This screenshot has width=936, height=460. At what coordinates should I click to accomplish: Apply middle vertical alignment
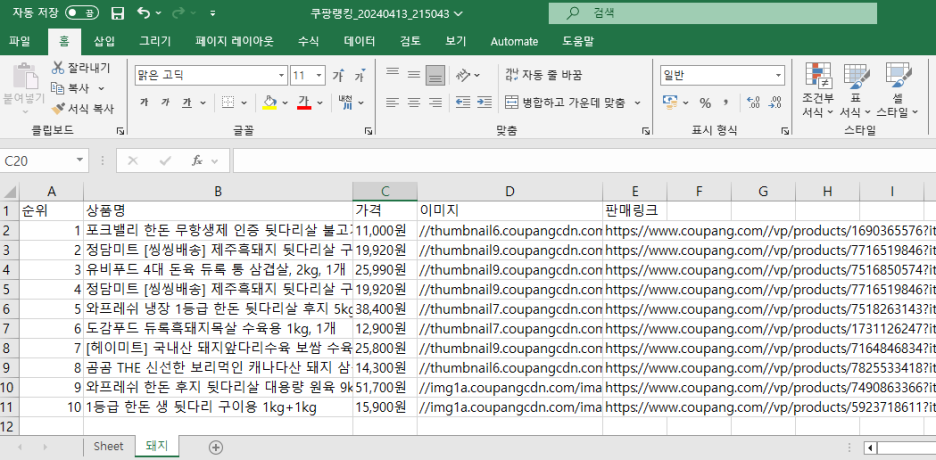(414, 75)
